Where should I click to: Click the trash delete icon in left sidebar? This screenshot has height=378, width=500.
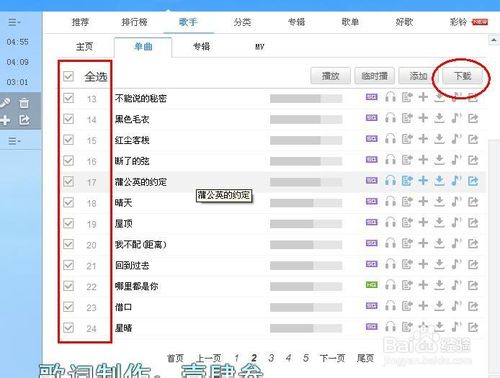pyautogui.click(x=24, y=103)
